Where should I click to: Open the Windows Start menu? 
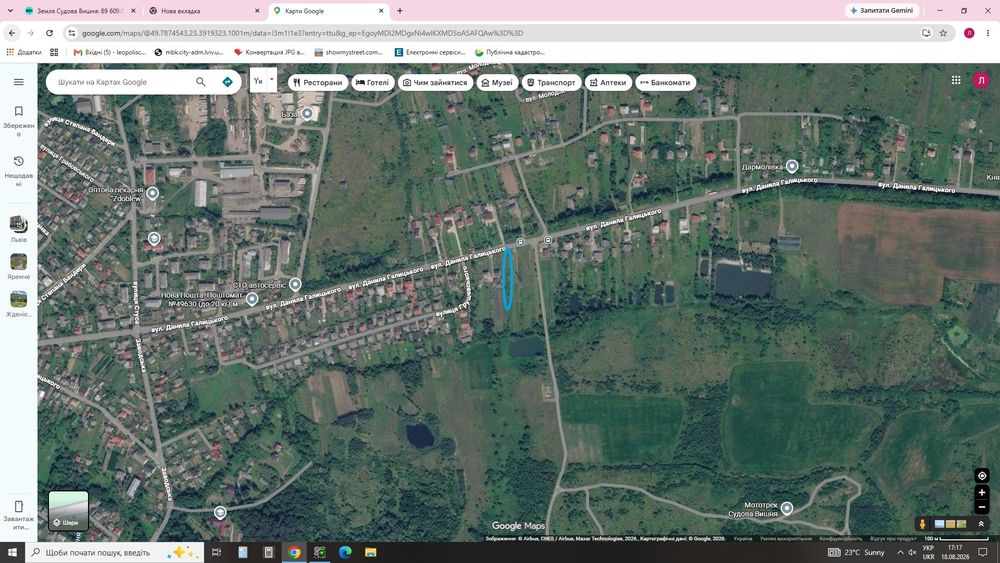pyautogui.click(x=12, y=552)
